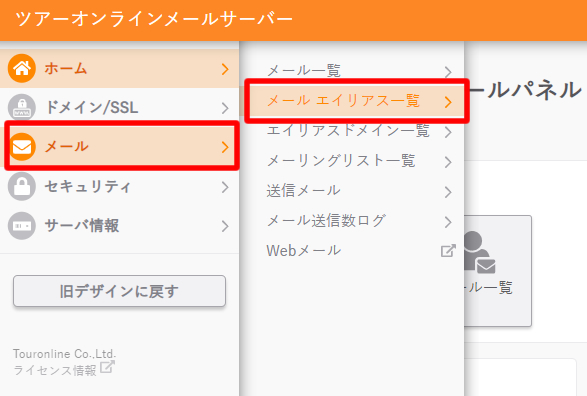The width and height of the screenshot is (587, 396).
Task: Click the Security padlock icon
Action: pos(22,186)
